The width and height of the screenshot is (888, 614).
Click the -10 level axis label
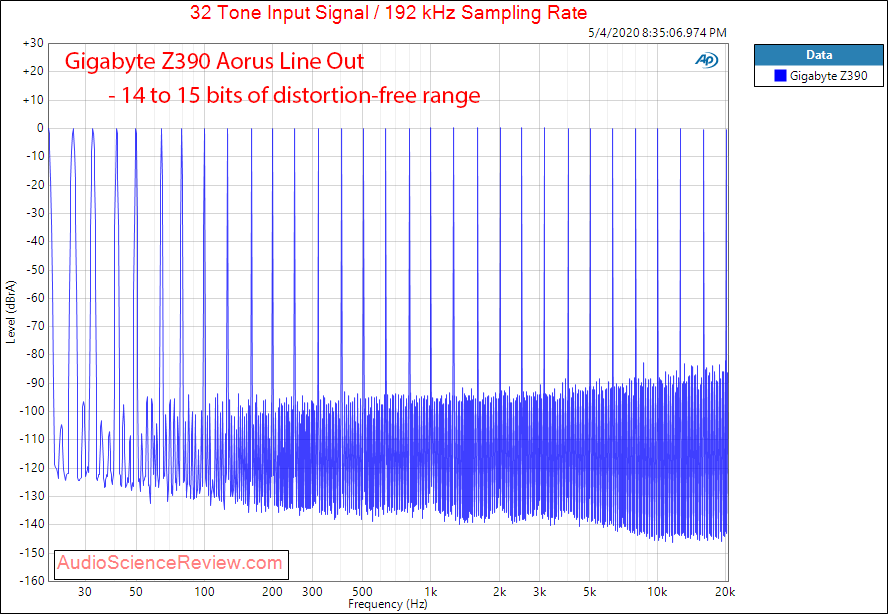point(35,156)
